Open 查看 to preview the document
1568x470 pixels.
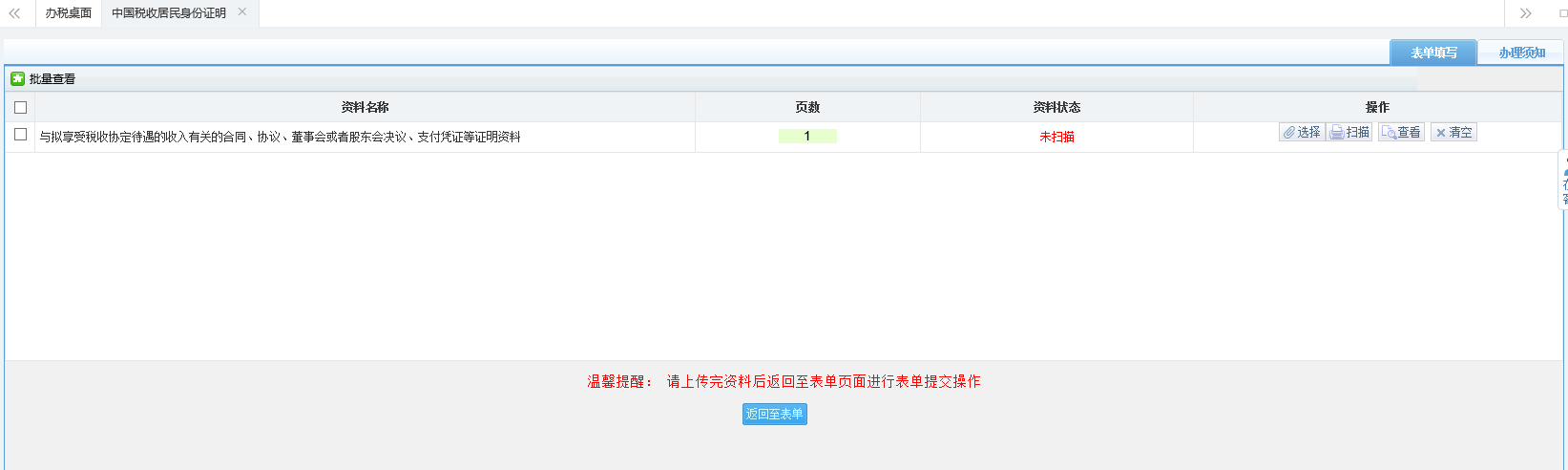[1401, 133]
